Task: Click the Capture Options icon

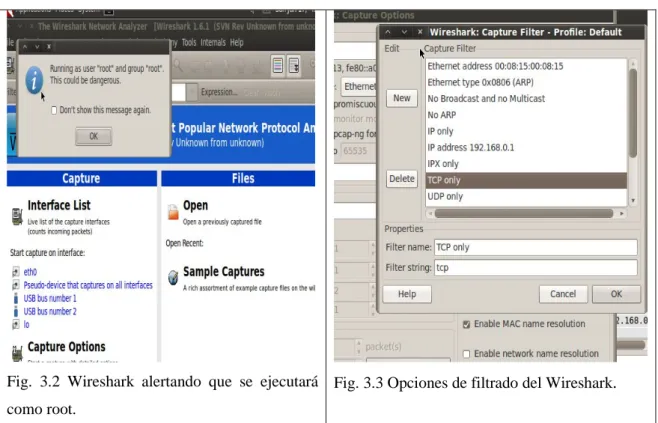Action: point(17,353)
